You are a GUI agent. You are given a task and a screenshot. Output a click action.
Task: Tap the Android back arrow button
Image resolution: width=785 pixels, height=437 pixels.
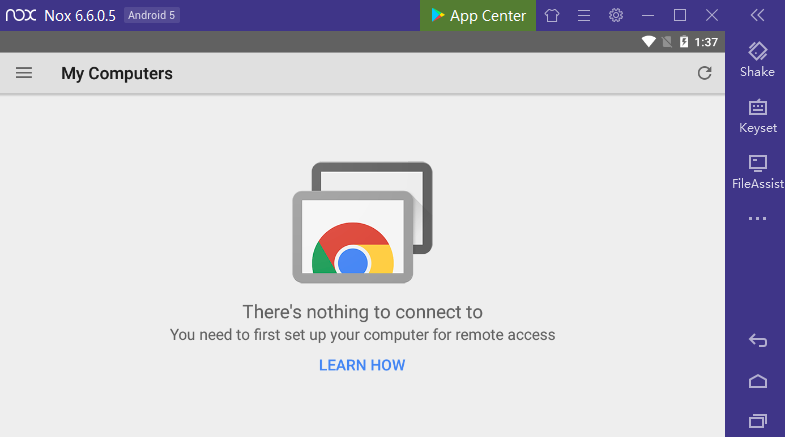tap(757, 341)
